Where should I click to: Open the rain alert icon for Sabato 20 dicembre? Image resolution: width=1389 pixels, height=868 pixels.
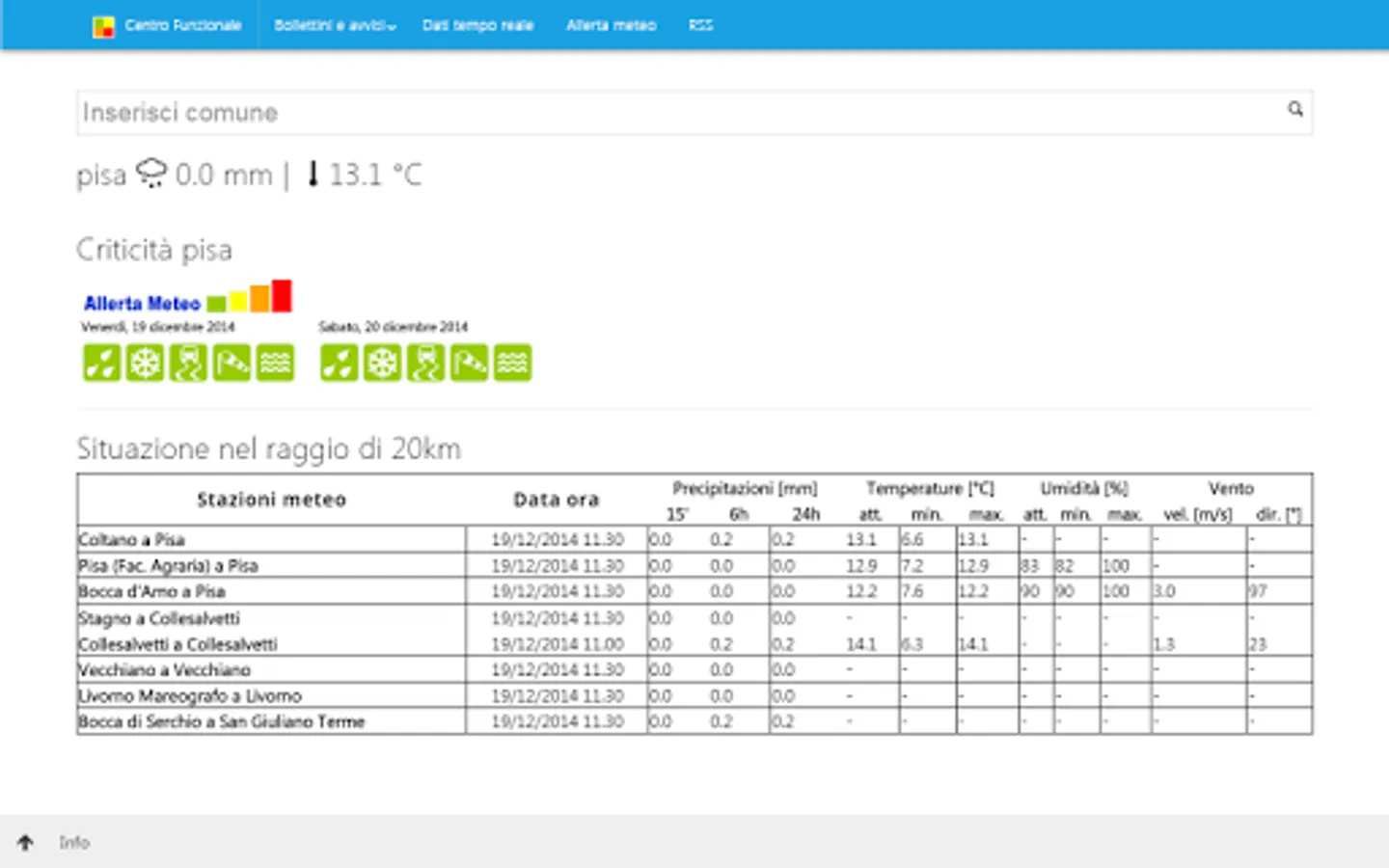(x=339, y=364)
